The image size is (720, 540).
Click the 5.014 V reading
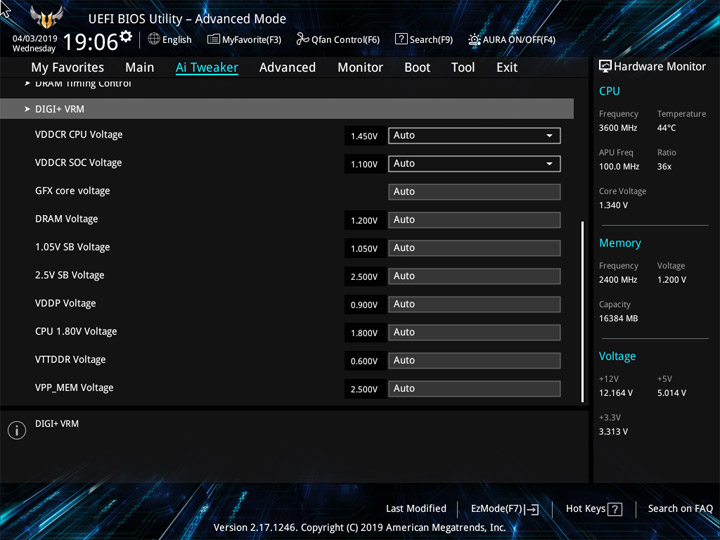click(671, 393)
